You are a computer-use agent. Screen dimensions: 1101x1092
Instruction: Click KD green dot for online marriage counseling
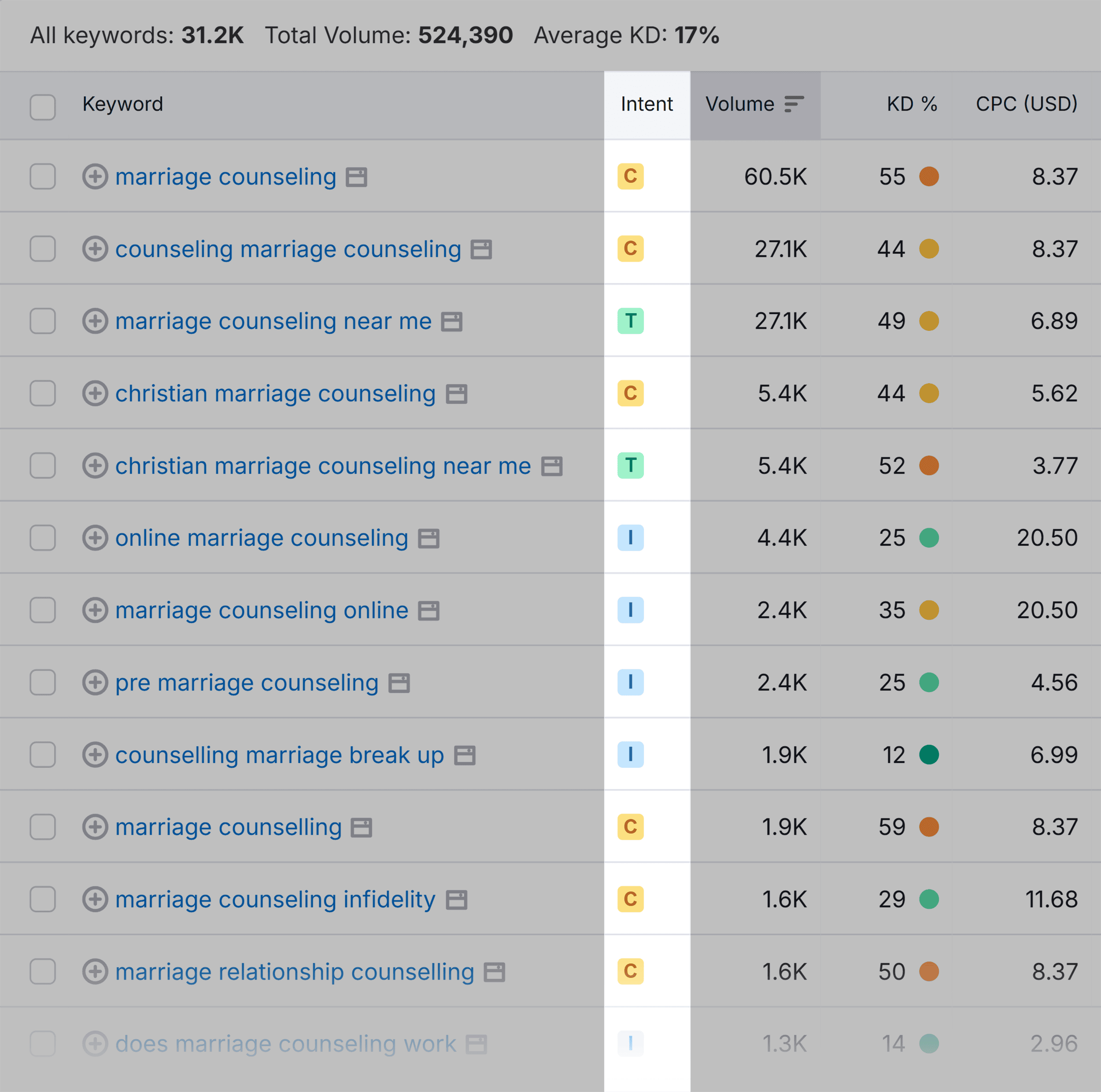(x=929, y=537)
